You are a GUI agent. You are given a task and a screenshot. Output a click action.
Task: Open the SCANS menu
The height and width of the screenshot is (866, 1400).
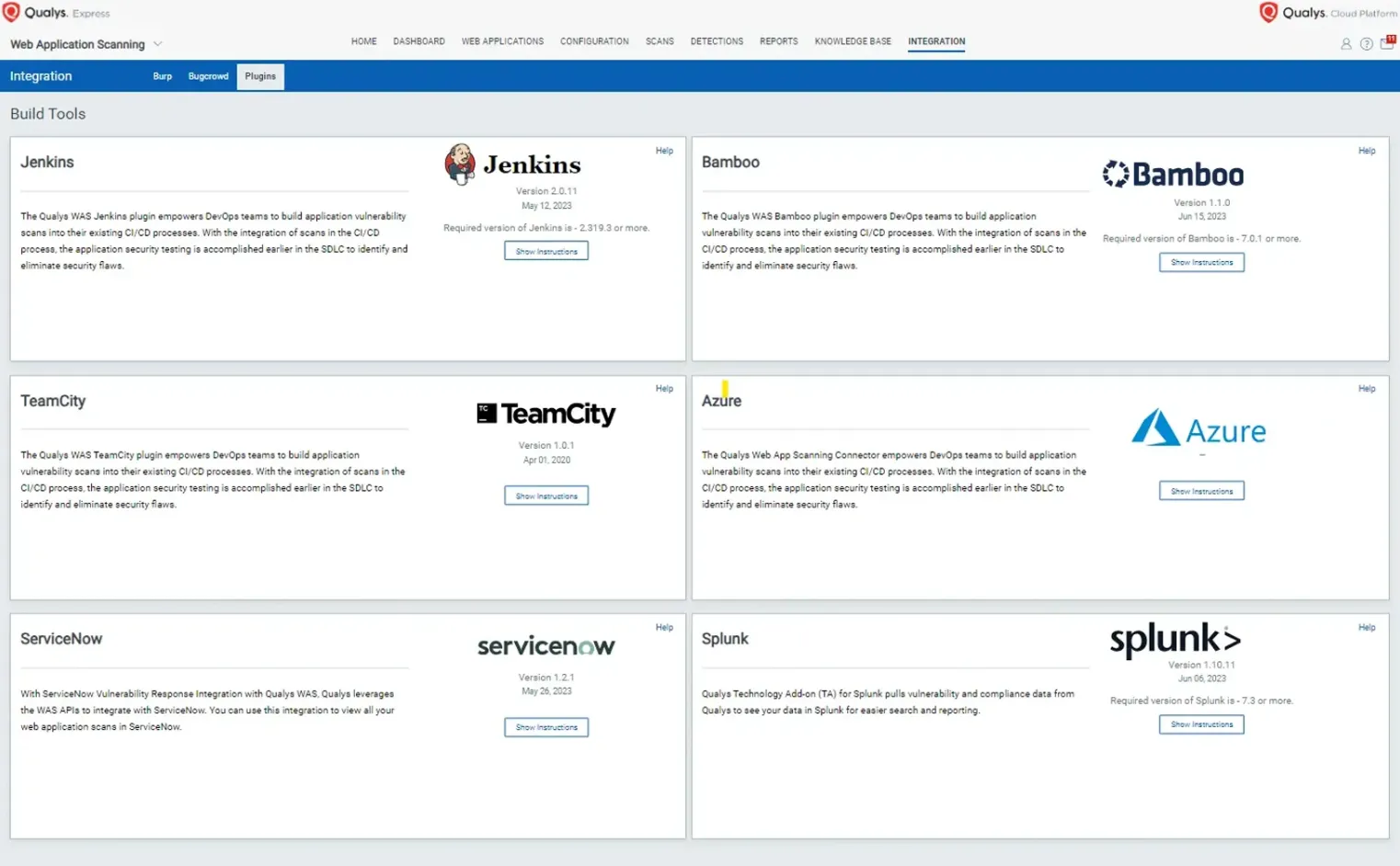coord(660,41)
